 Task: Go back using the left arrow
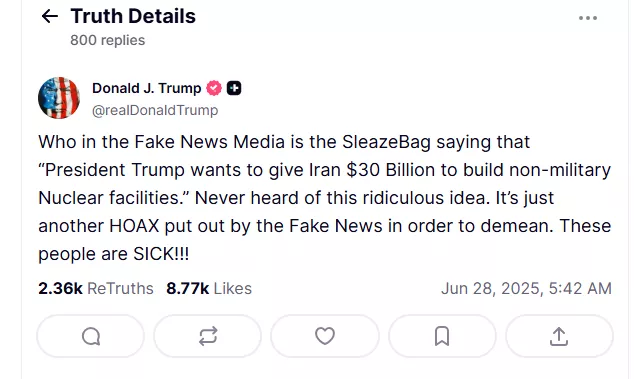[50, 17]
